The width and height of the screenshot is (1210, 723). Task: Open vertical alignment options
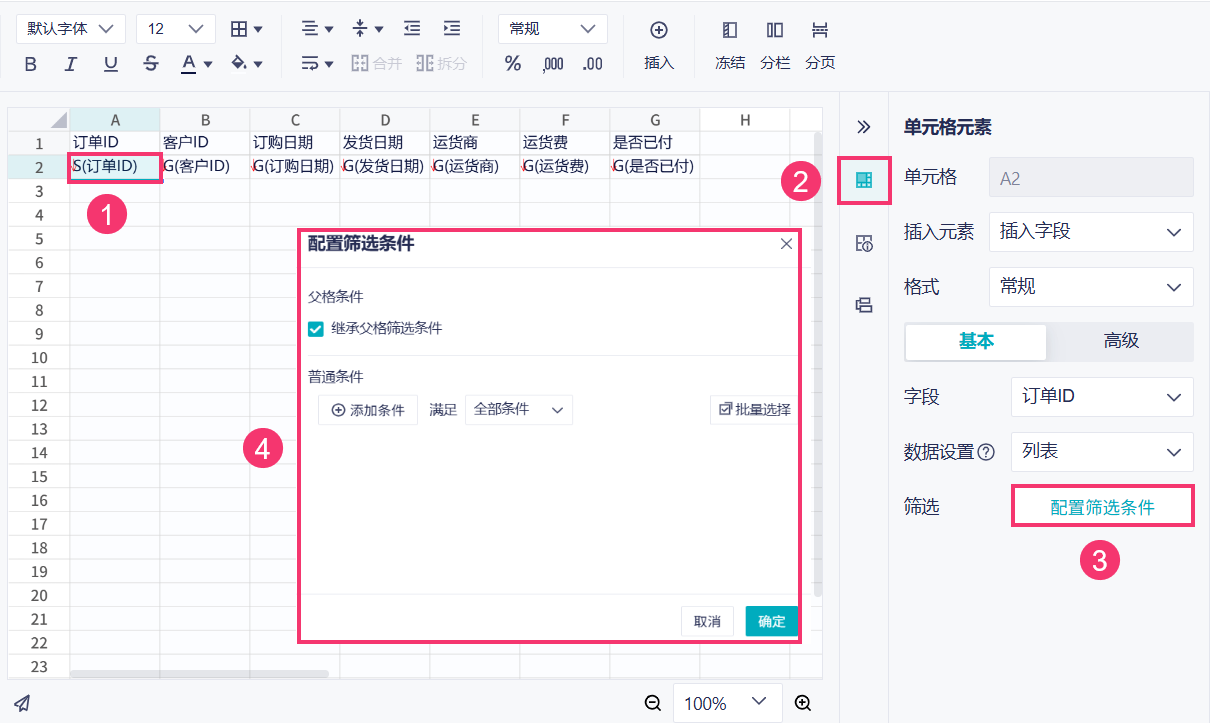368,29
